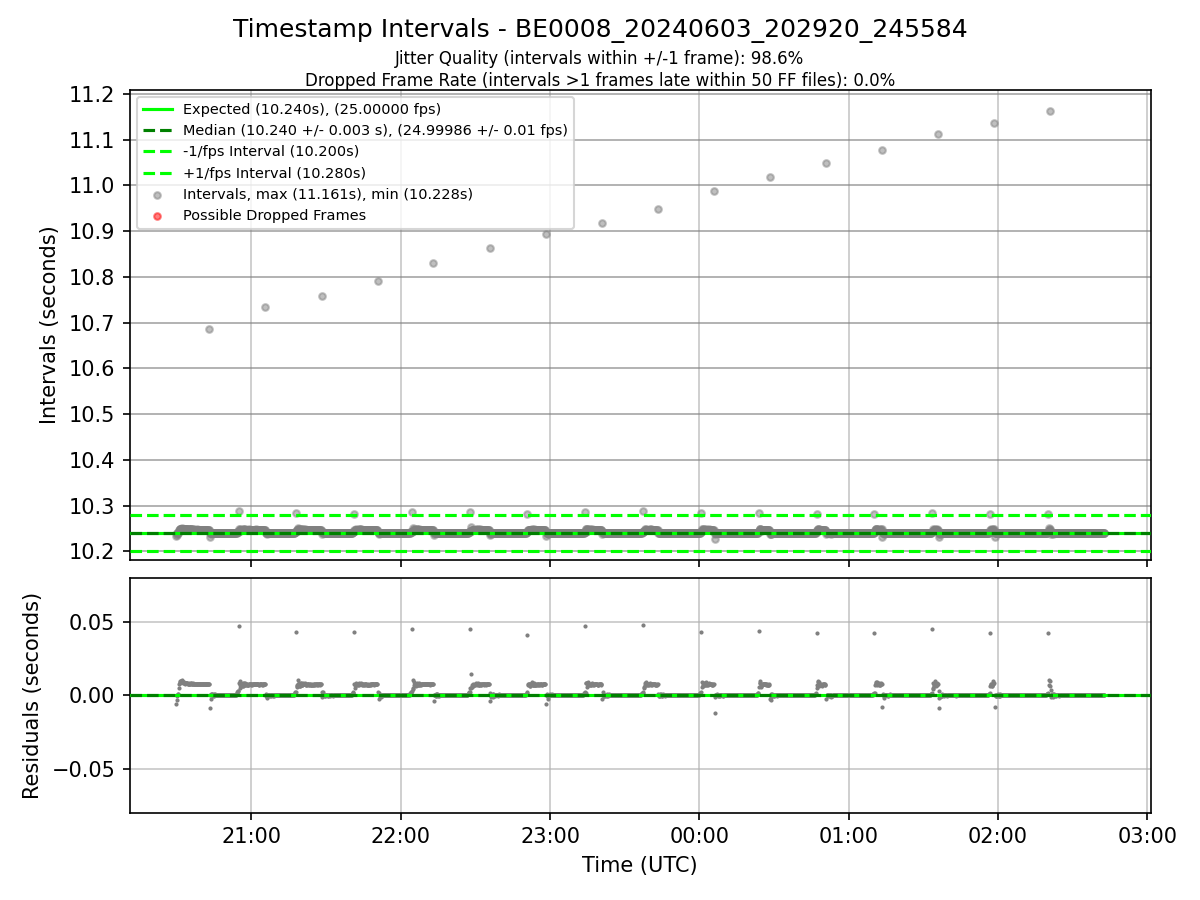Screen dimensions: 1200x900
Task: Select the 'Dropped Frame Rate' 0.0% subtitle line
Action: (600, 79)
